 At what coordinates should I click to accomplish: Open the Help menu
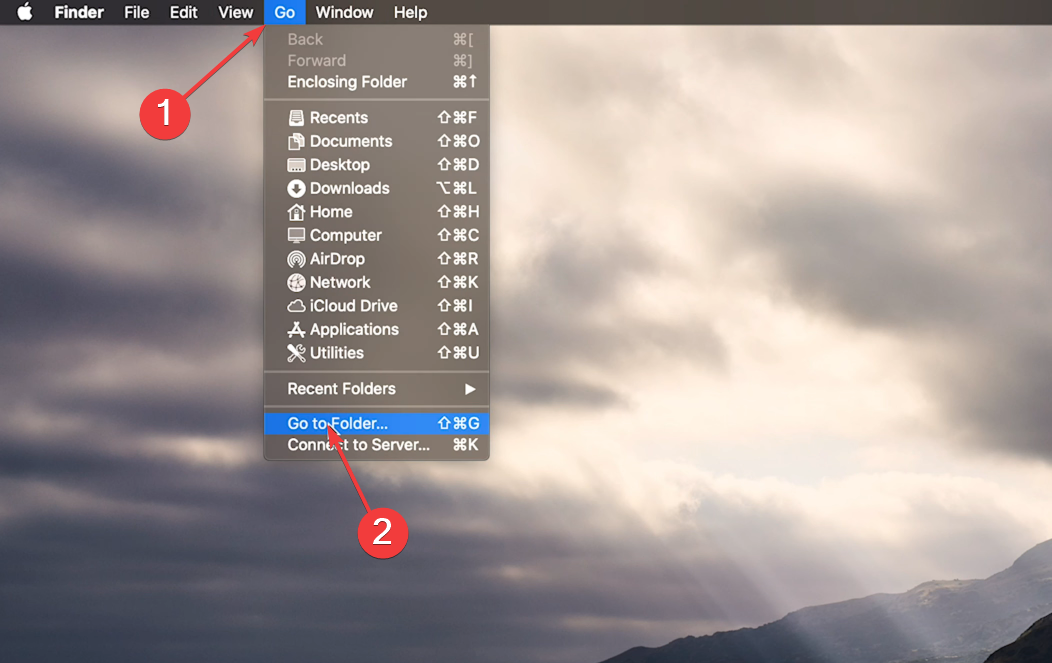pos(410,12)
